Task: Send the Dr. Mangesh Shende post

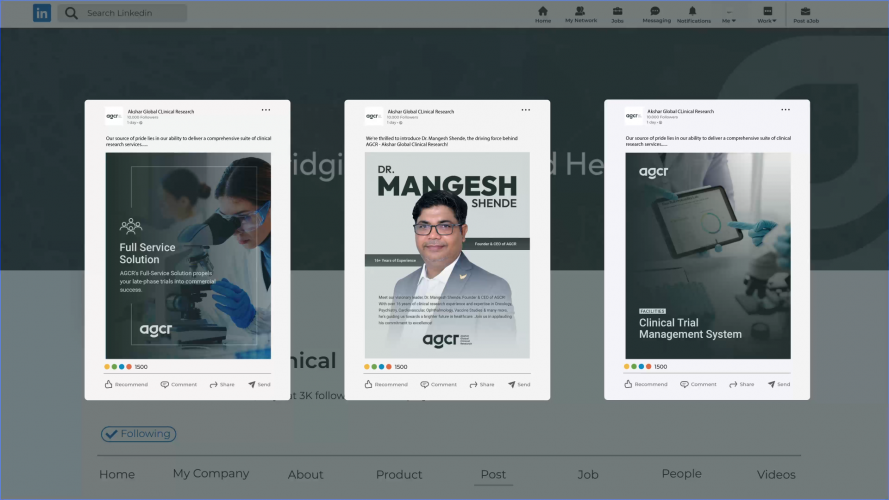Action: 519,384
